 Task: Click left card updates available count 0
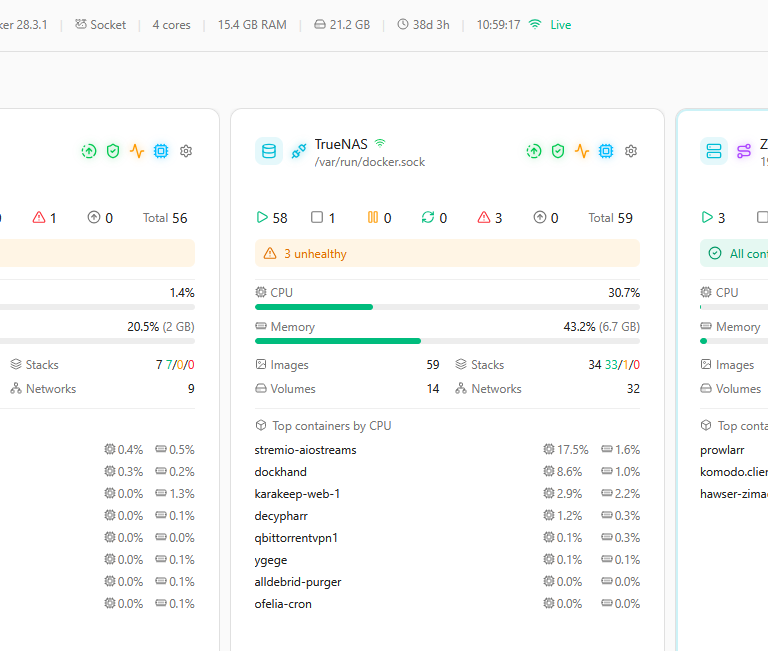(100, 217)
